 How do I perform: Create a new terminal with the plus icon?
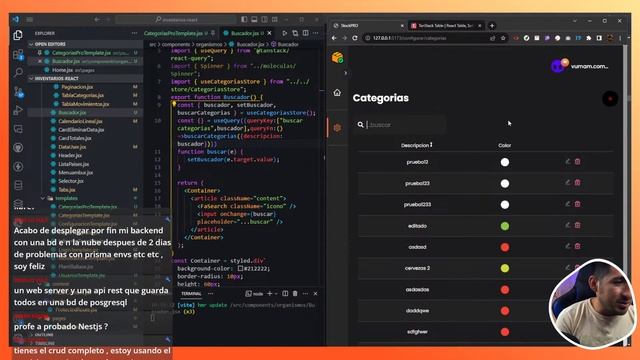(269, 293)
